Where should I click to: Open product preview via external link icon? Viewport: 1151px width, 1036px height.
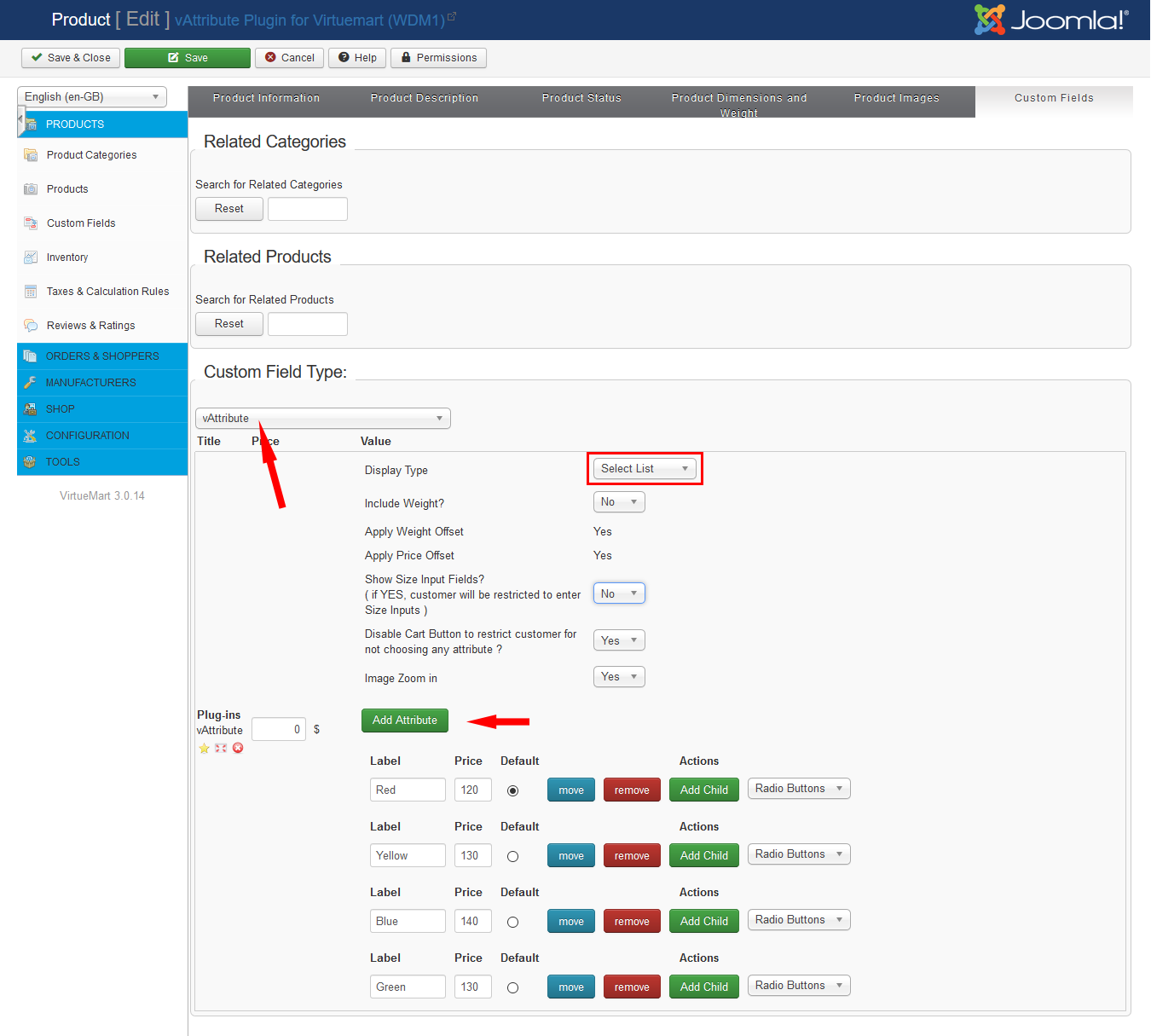click(452, 17)
